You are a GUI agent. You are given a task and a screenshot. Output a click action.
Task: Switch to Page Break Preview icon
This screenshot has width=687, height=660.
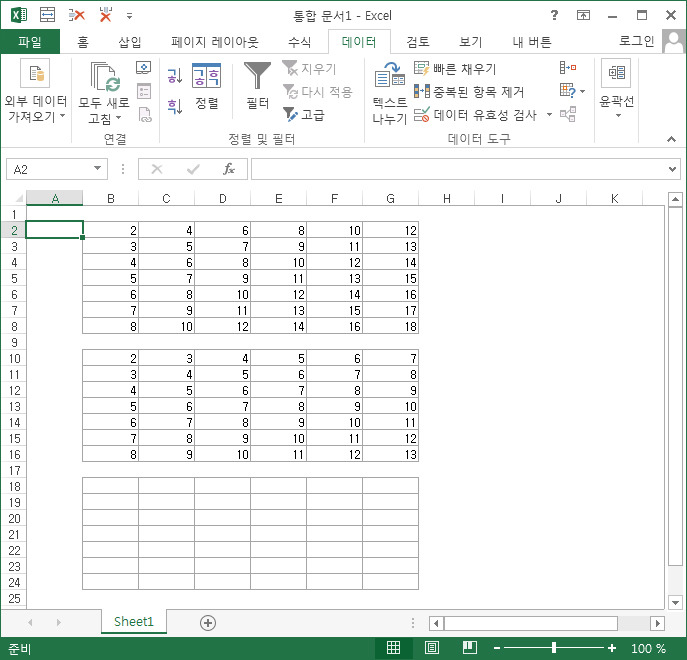[x=470, y=647]
